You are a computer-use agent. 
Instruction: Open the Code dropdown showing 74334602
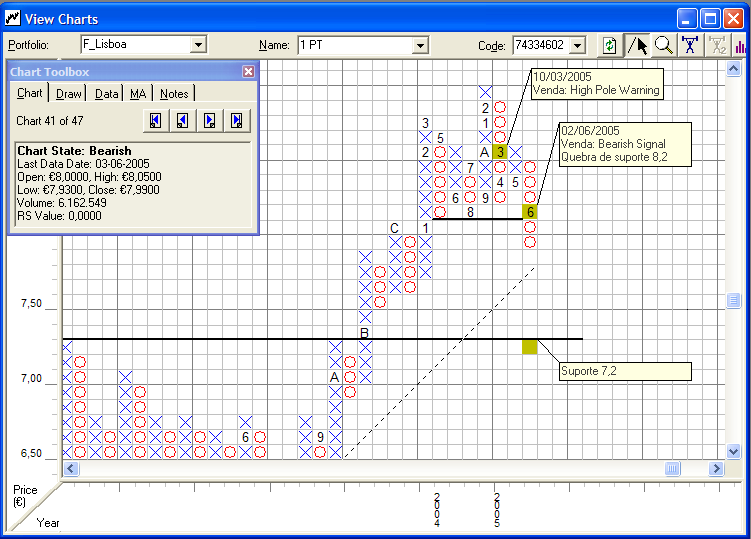pyautogui.click(x=577, y=45)
